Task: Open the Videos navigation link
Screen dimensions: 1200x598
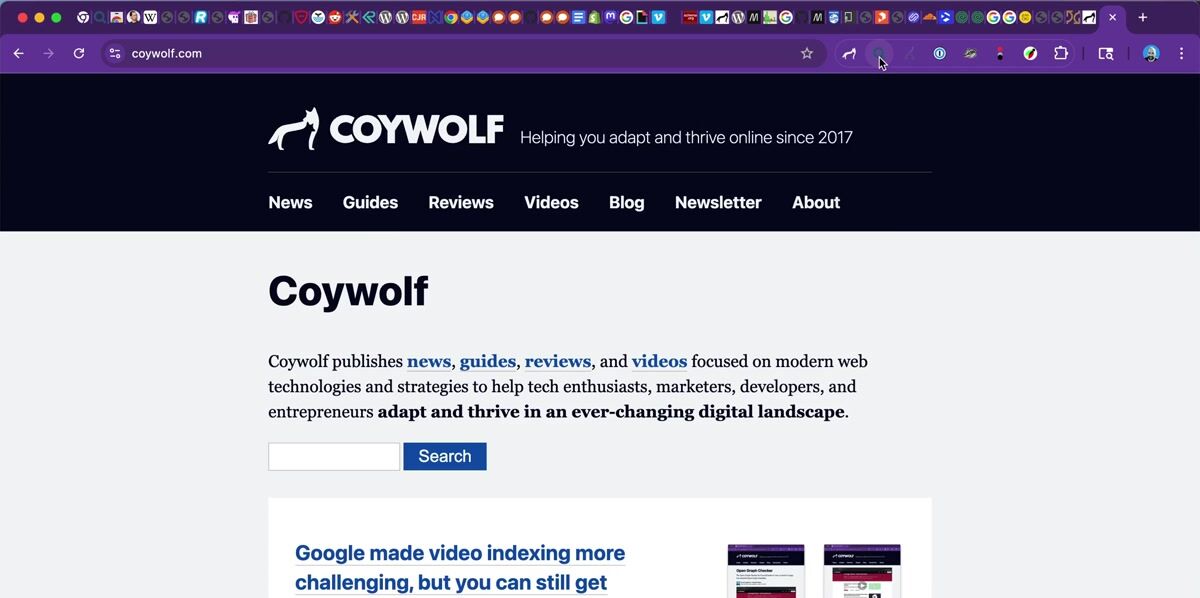Action: coord(551,202)
